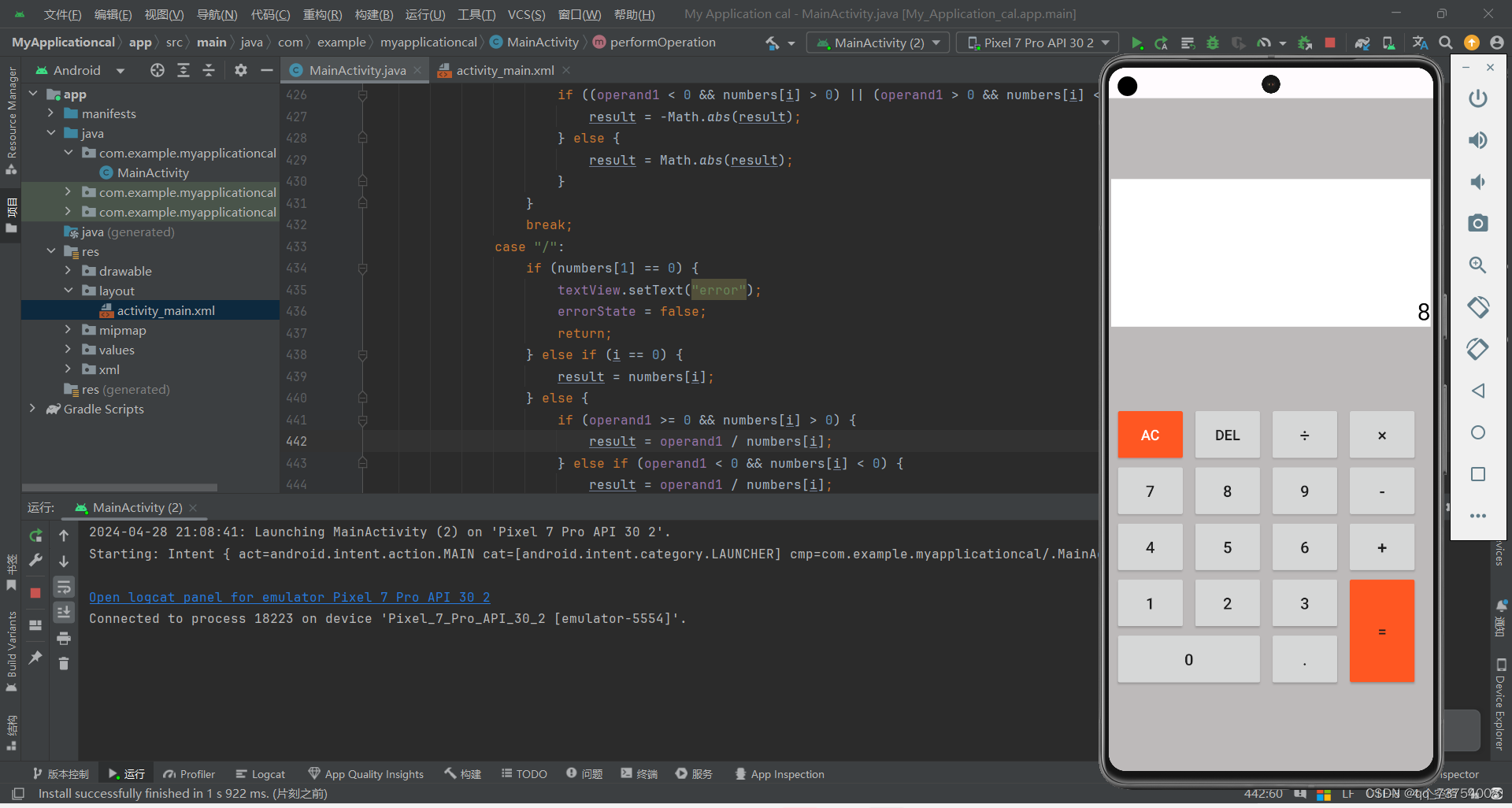Viewport: 1512px width, 808px height.
Task: Open the Pixel 7 Pro API 30 2 device dropdown
Action: coord(1038,43)
